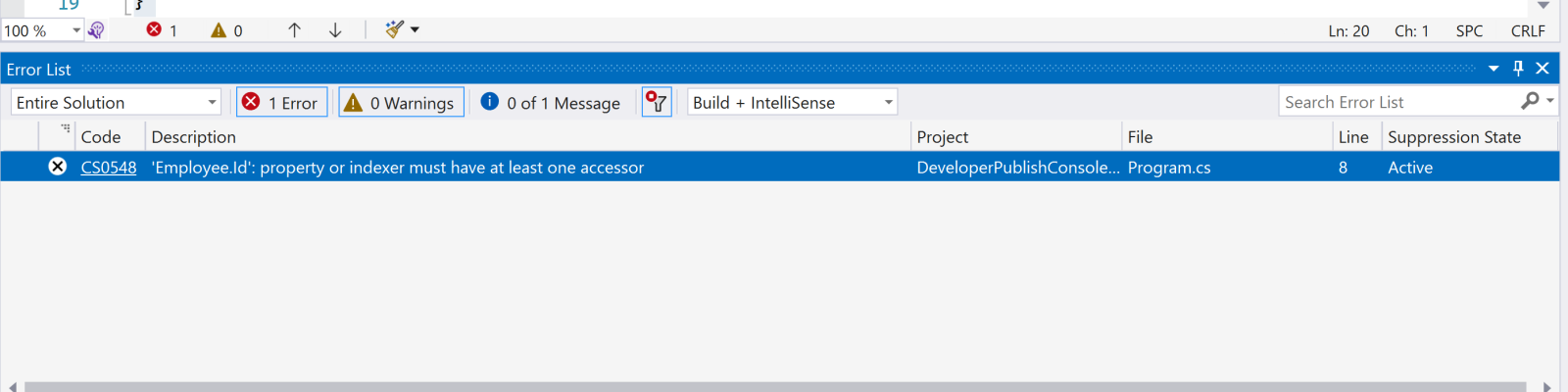The image size is (1568, 392).
Task: Navigate to next issue with down arrow
Action: tap(335, 30)
